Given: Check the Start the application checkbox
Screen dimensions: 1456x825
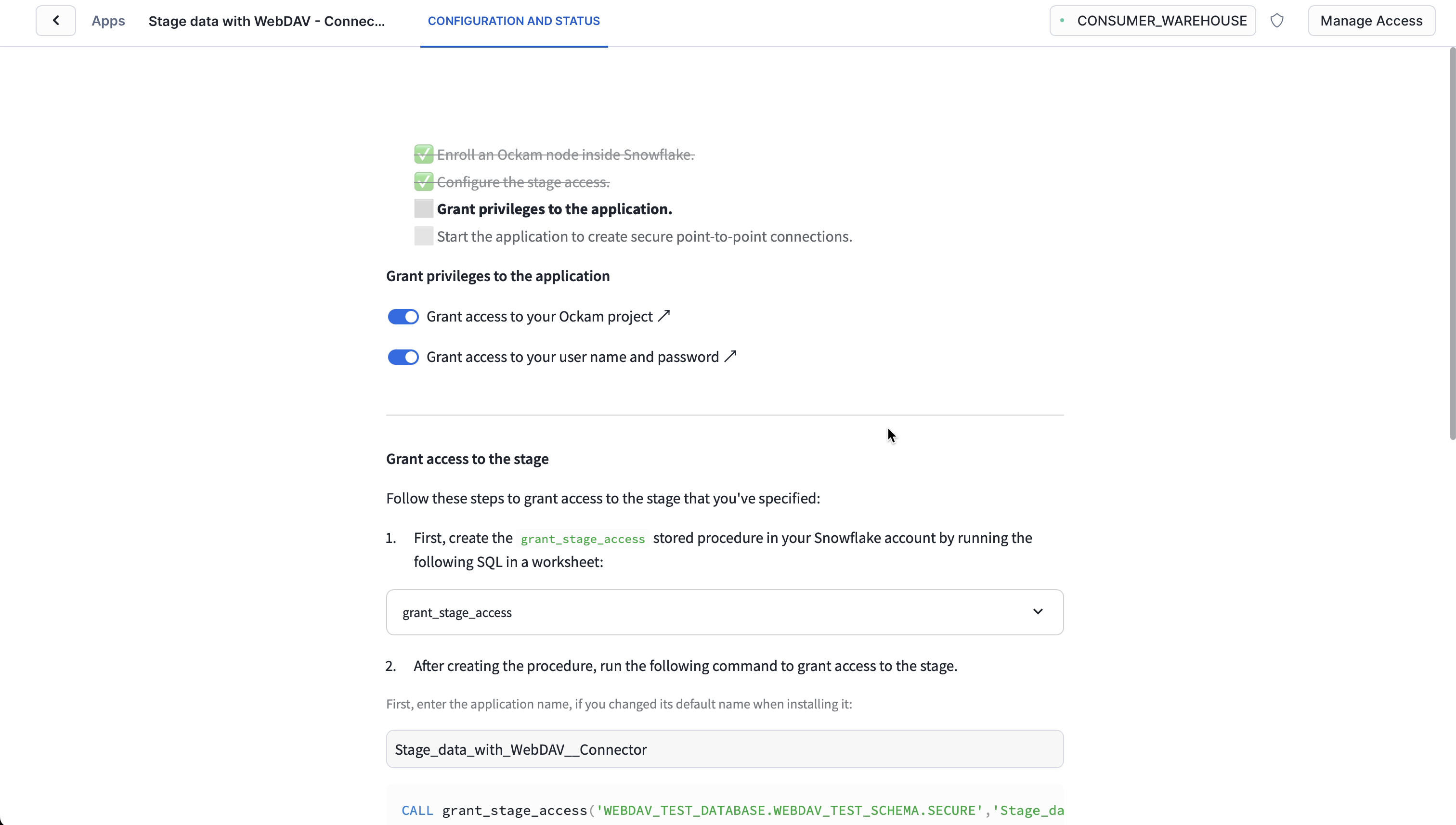Looking at the screenshot, I should click(x=423, y=236).
